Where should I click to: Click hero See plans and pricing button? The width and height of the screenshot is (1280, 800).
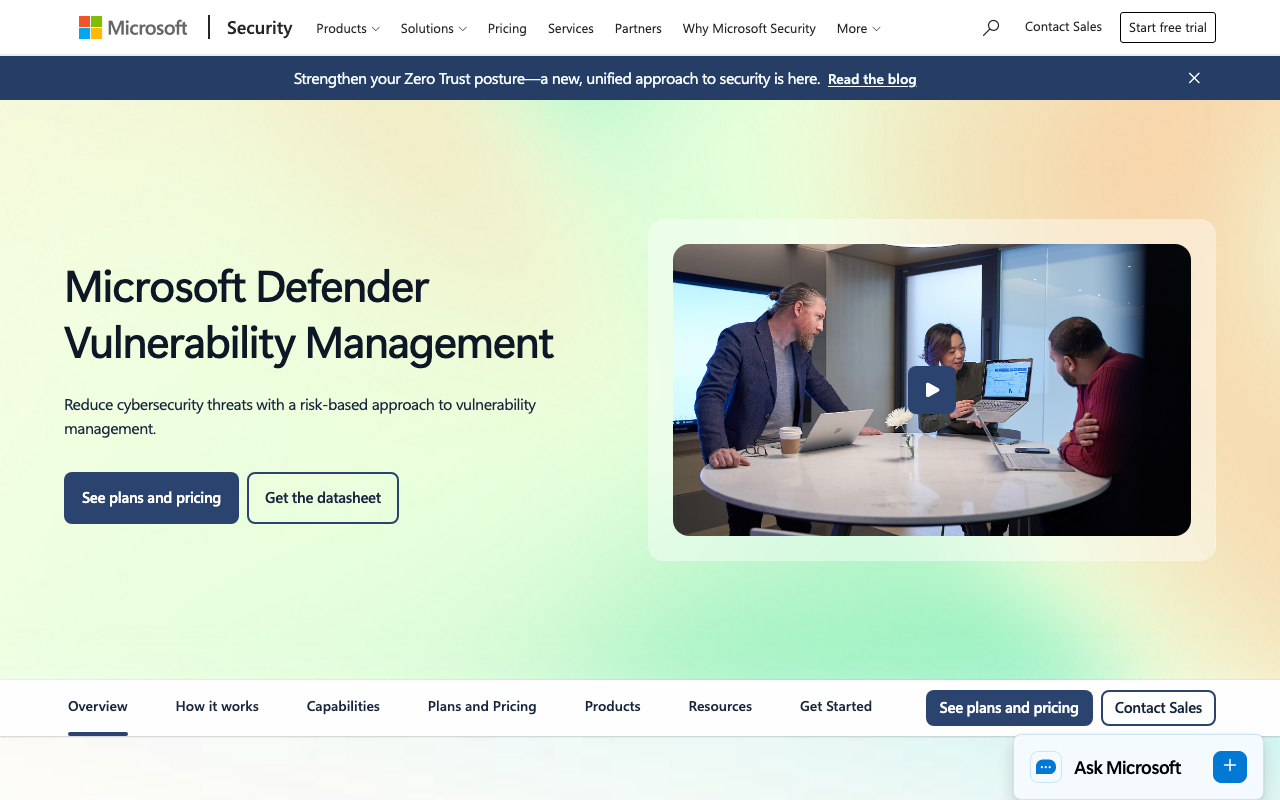(x=151, y=498)
